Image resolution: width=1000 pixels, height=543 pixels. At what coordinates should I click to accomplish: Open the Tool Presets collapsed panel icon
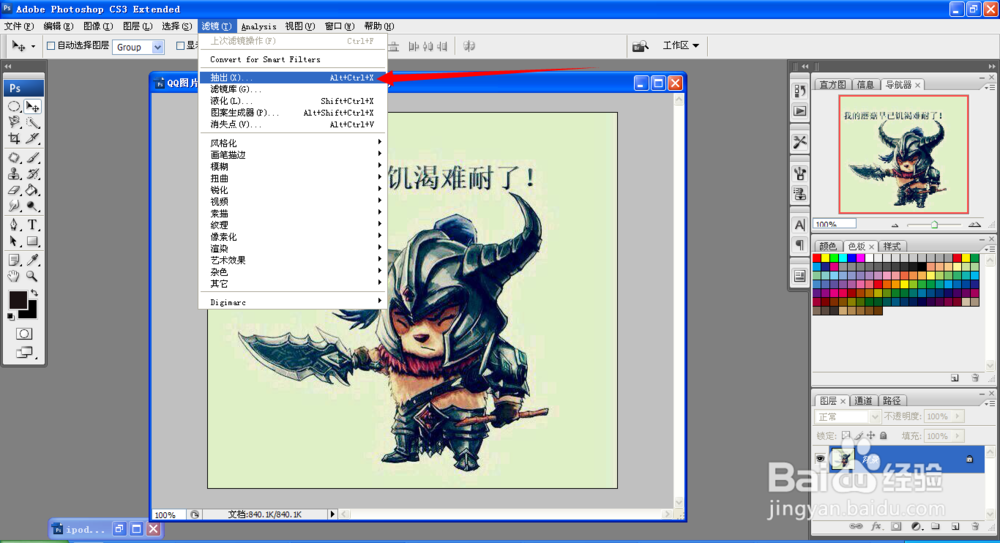coord(800,142)
